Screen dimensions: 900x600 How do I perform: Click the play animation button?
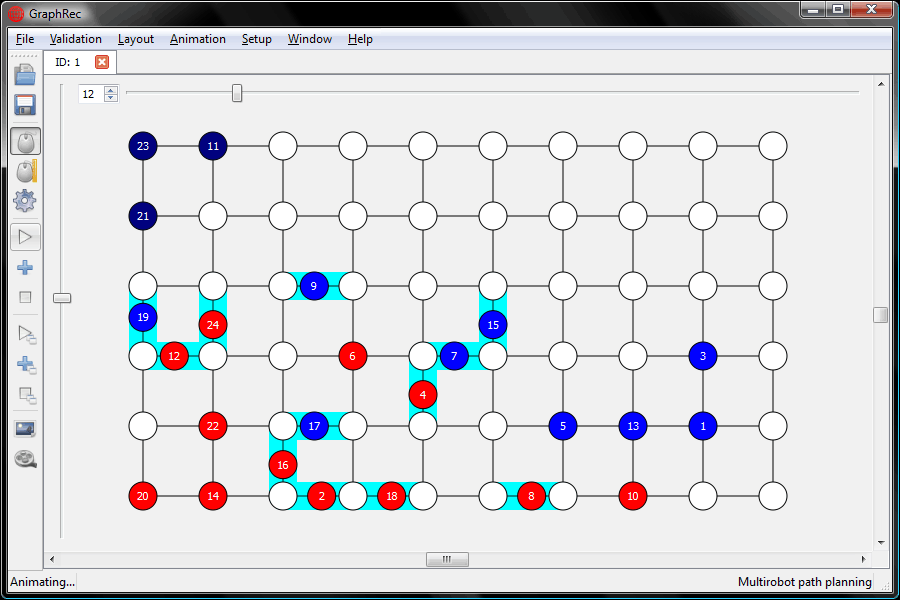click(x=25, y=237)
